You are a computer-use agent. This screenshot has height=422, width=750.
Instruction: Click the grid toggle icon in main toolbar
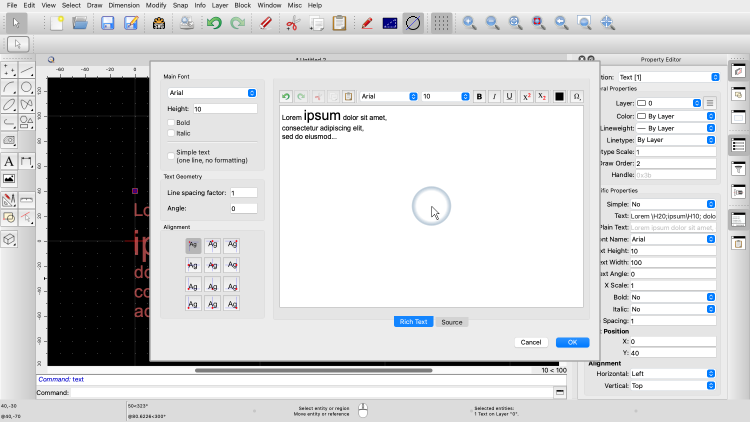[441, 23]
